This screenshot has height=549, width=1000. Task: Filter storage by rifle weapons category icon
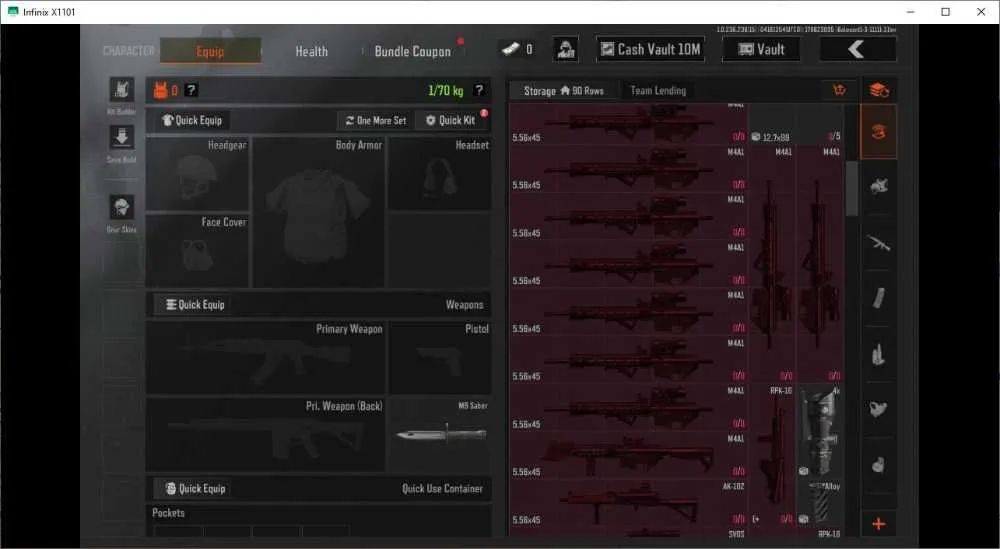click(x=879, y=242)
